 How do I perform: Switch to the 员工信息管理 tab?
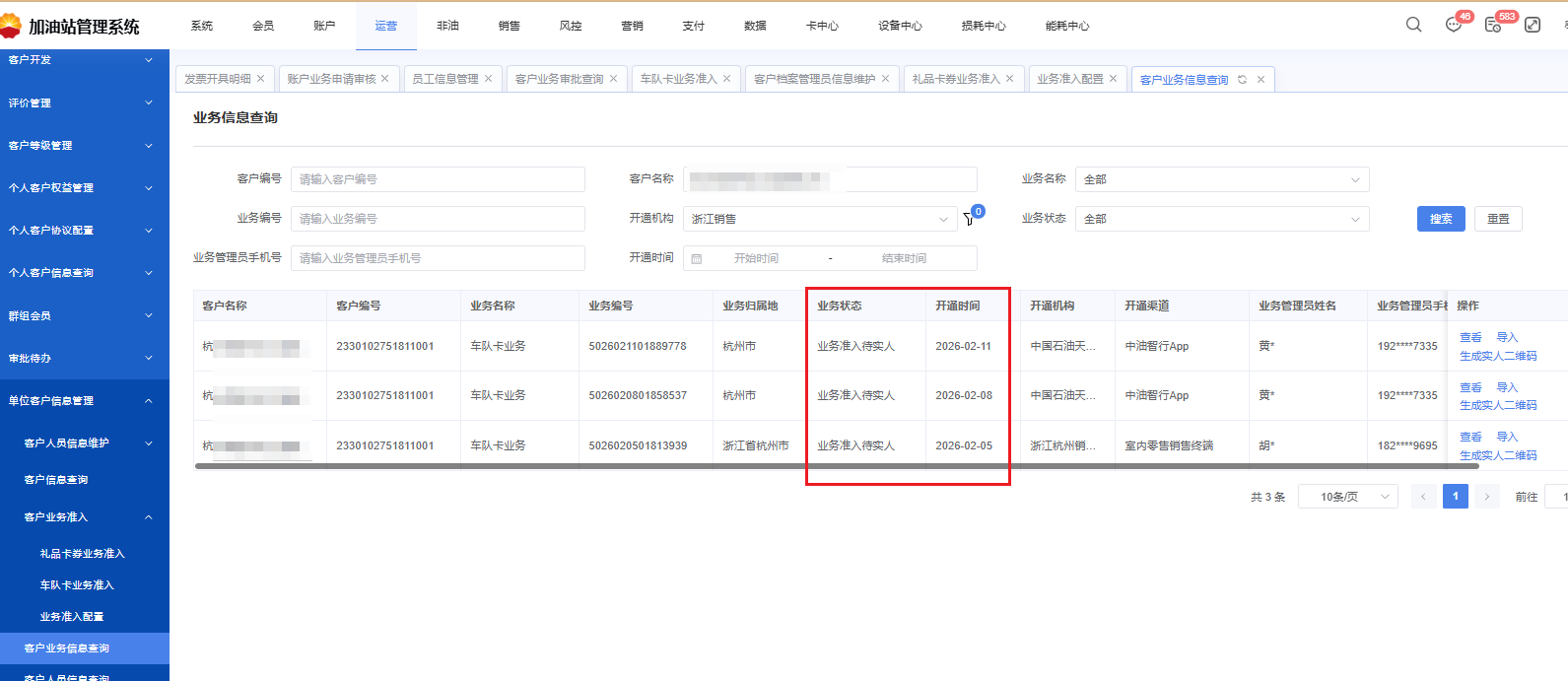pos(444,79)
